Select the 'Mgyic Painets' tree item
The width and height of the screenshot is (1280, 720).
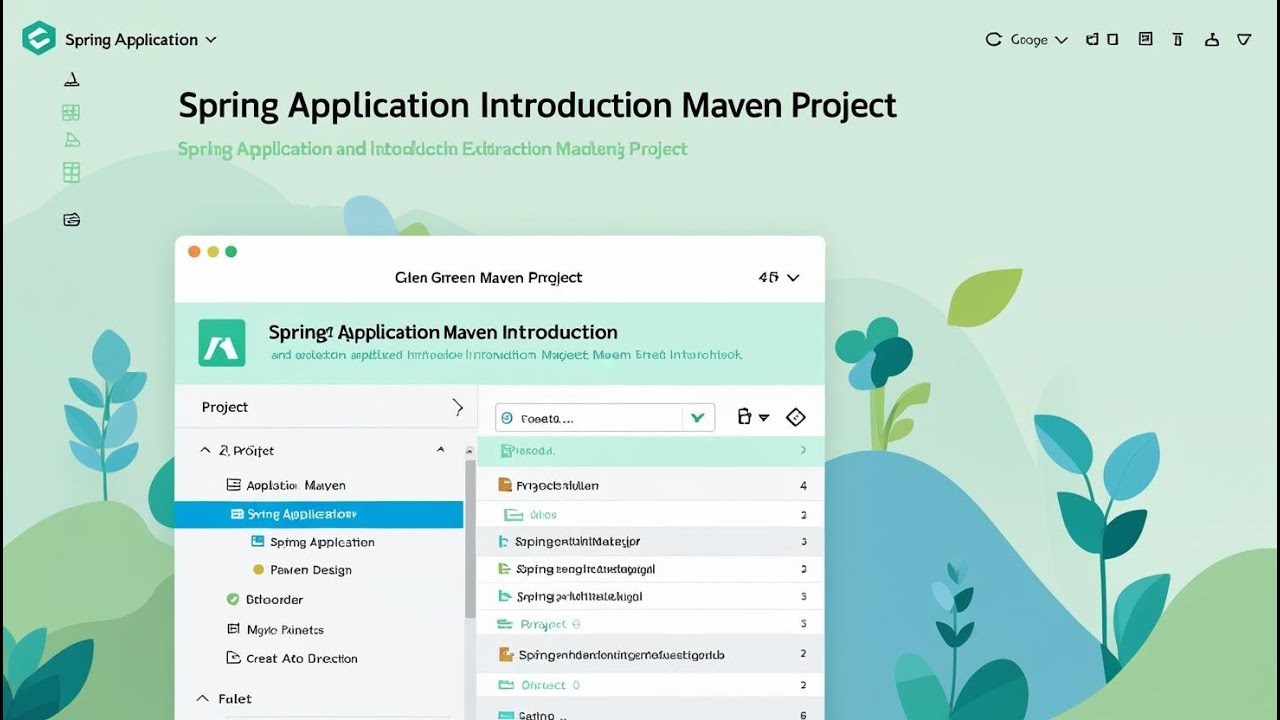pos(275,630)
